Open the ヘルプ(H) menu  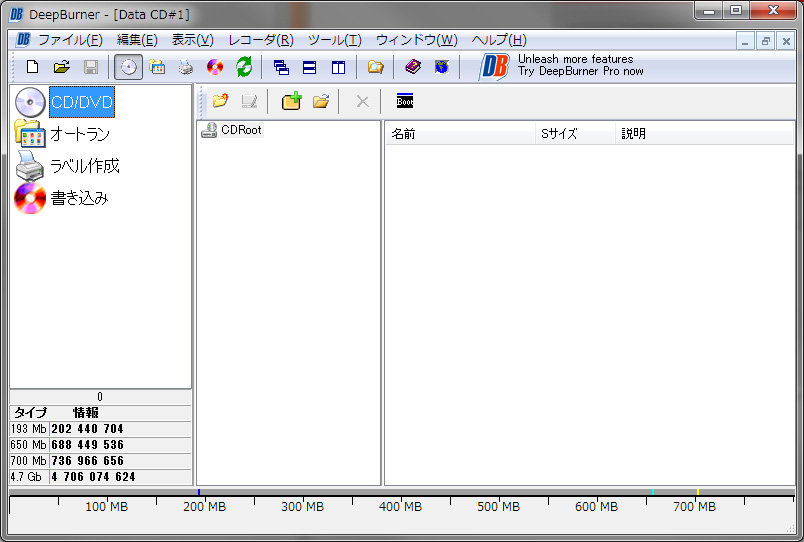tap(499, 40)
